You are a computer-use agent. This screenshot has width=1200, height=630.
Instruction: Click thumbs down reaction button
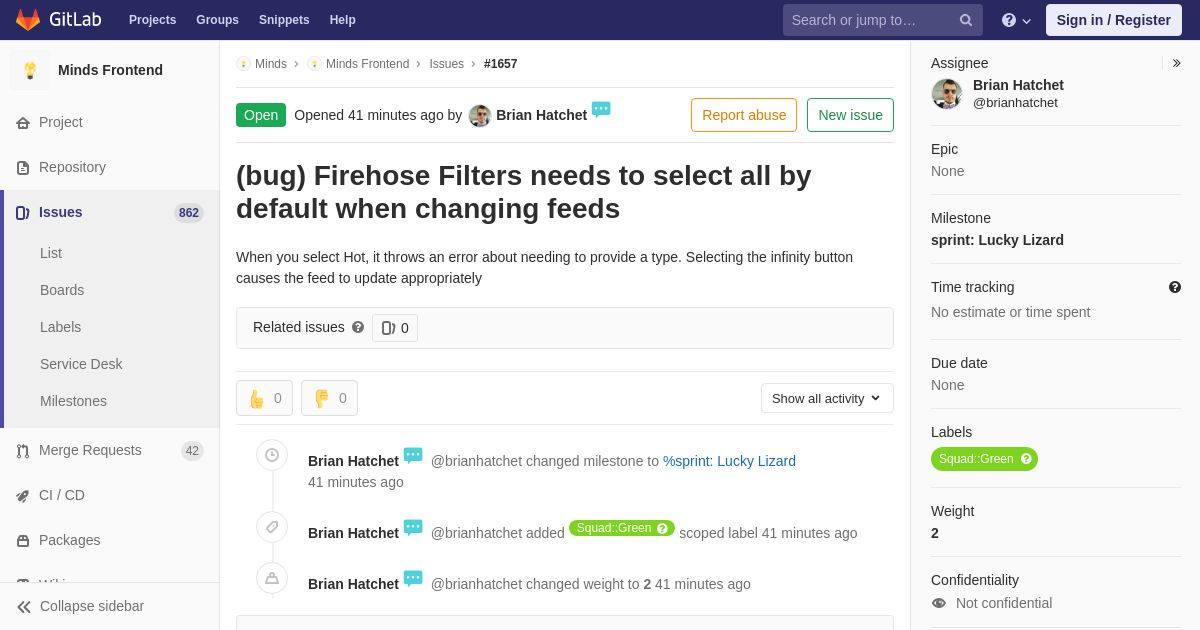[329, 398]
